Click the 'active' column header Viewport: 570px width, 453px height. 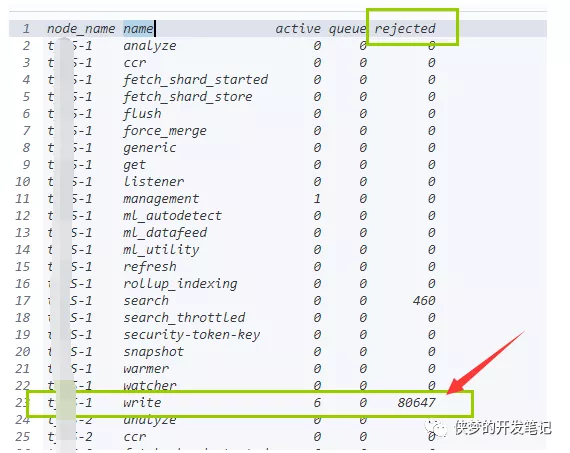click(298, 28)
